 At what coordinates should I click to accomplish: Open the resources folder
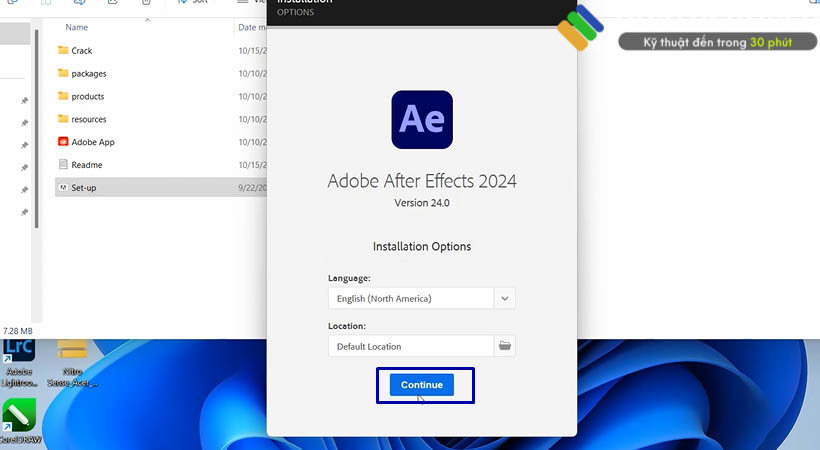[x=88, y=120]
